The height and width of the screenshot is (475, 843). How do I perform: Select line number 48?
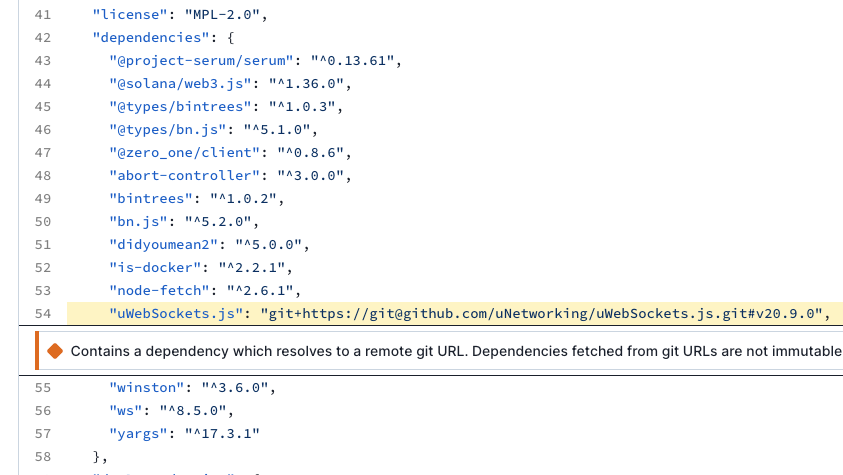[42, 176]
